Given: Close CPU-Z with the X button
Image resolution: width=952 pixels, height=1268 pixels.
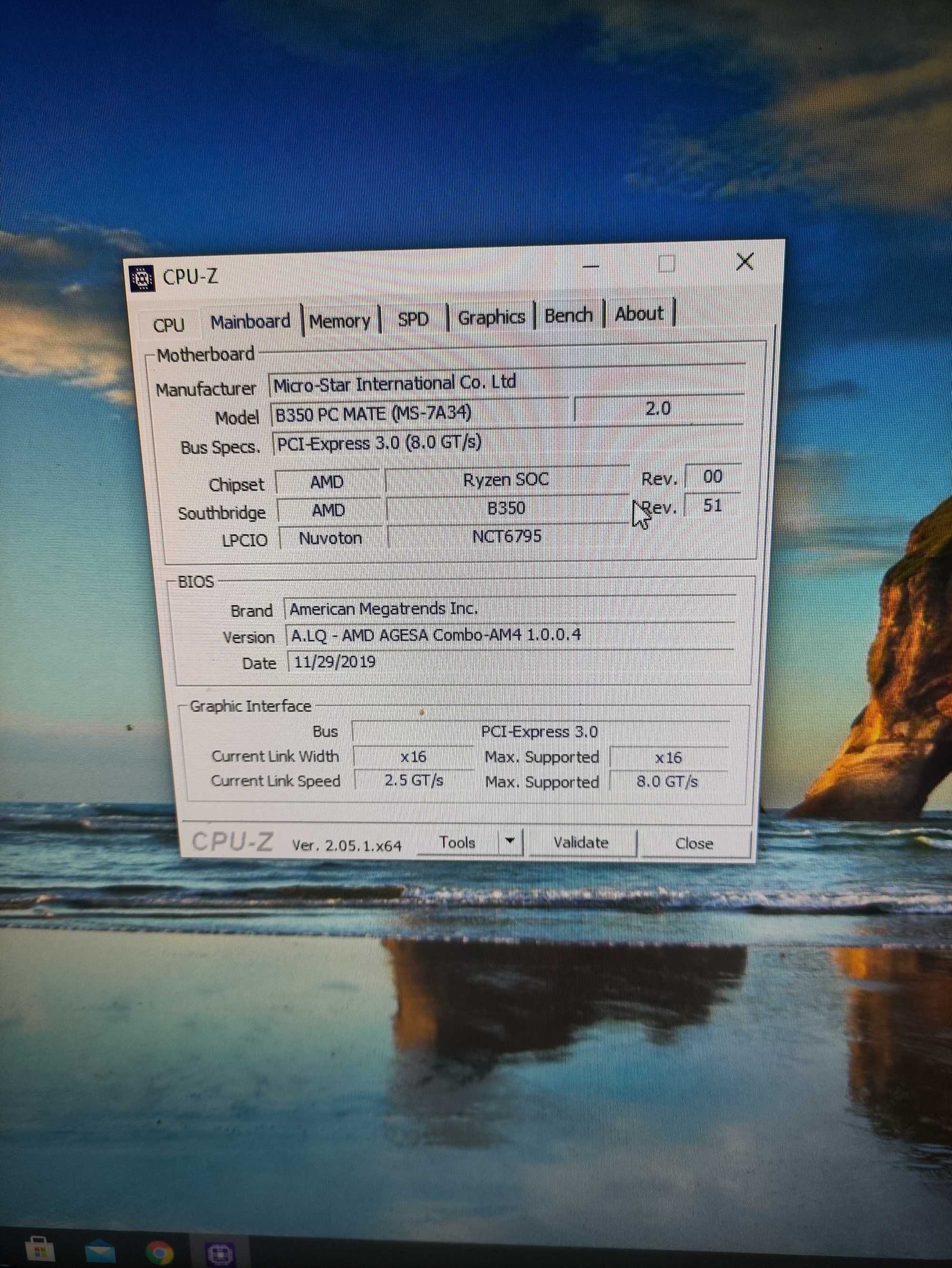Looking at the screenshot, I should coord(744,262).
